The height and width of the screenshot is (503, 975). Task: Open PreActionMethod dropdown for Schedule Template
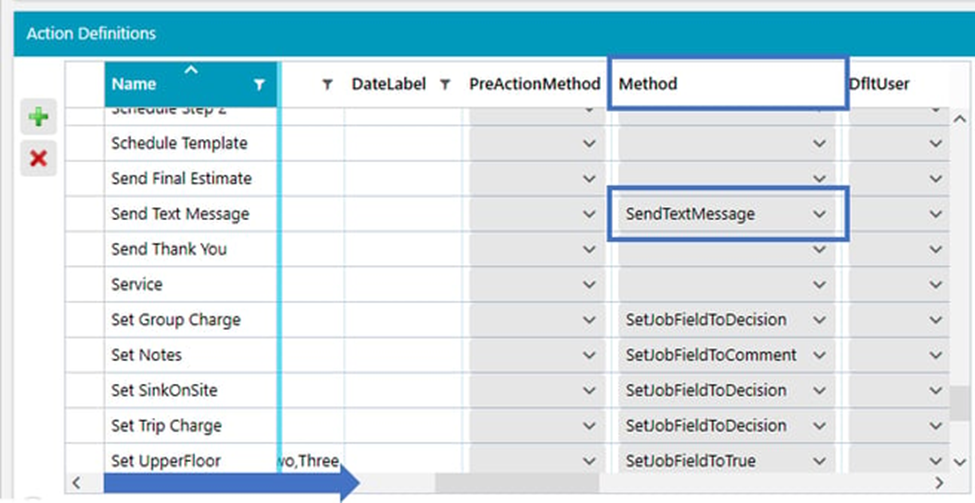pyautogui.click(x=589, y=144)
